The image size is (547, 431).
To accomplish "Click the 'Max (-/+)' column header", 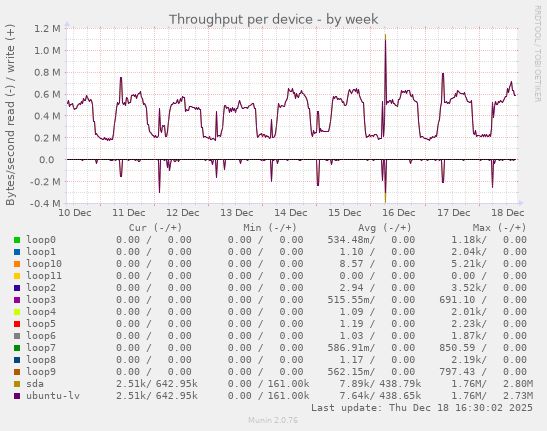I will (x=499, y=228).
